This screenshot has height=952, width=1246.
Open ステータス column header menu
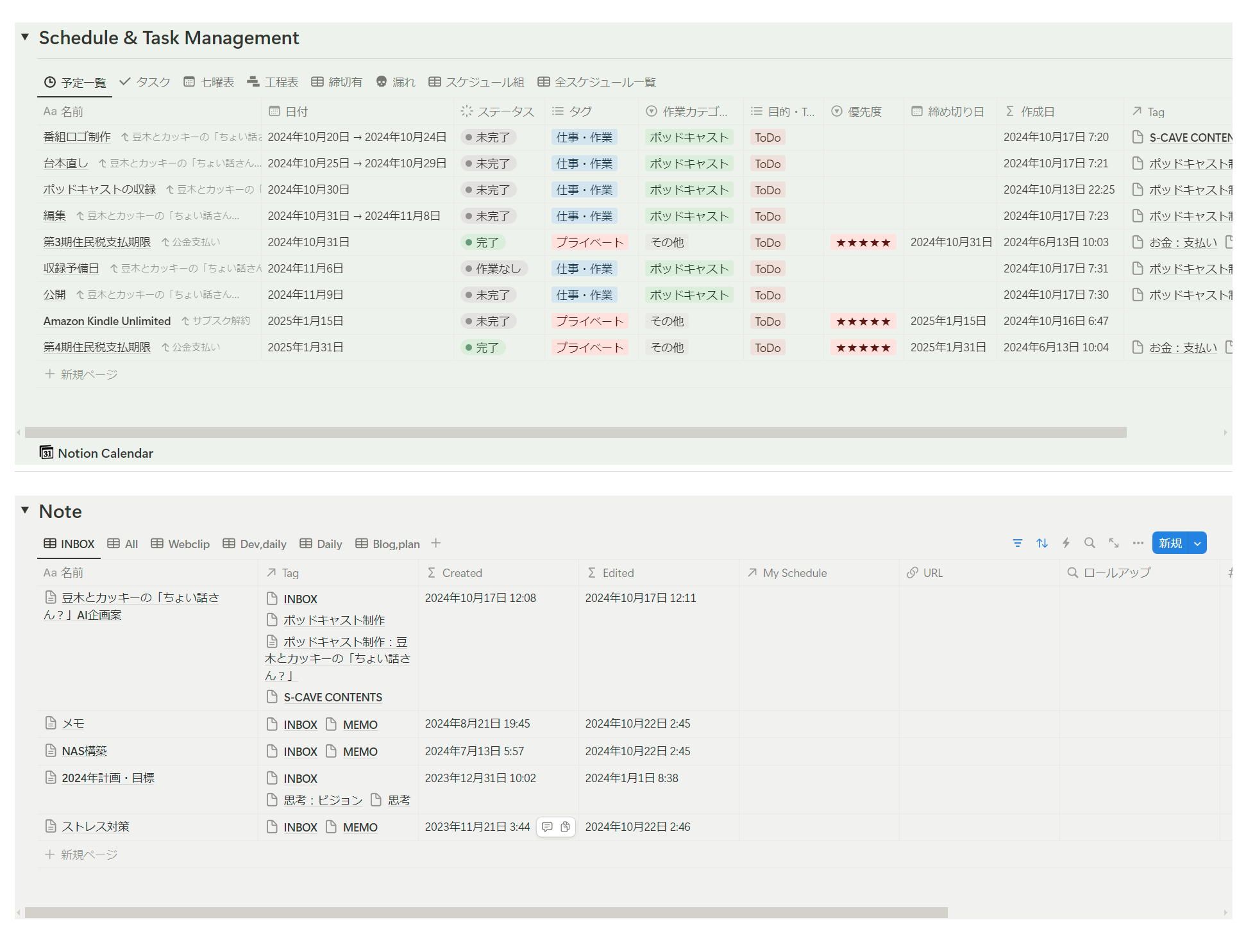pyautogui.click(x=498, y=112)
